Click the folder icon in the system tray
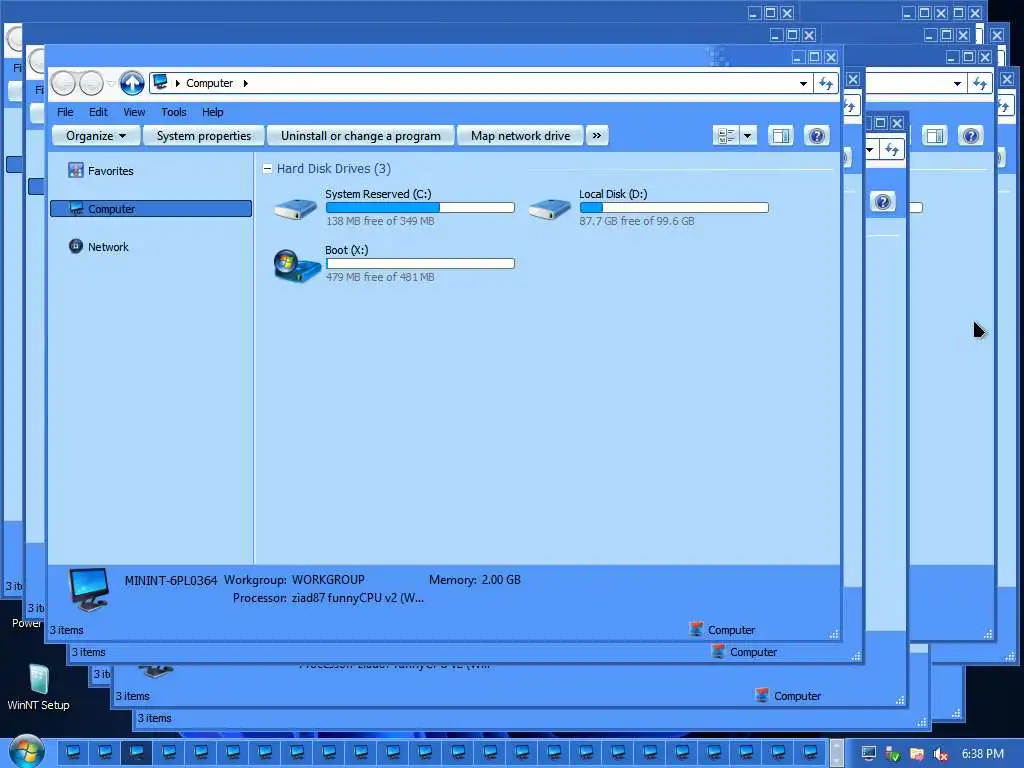This screenshot has width=1024, height=768. pos(916,754)
